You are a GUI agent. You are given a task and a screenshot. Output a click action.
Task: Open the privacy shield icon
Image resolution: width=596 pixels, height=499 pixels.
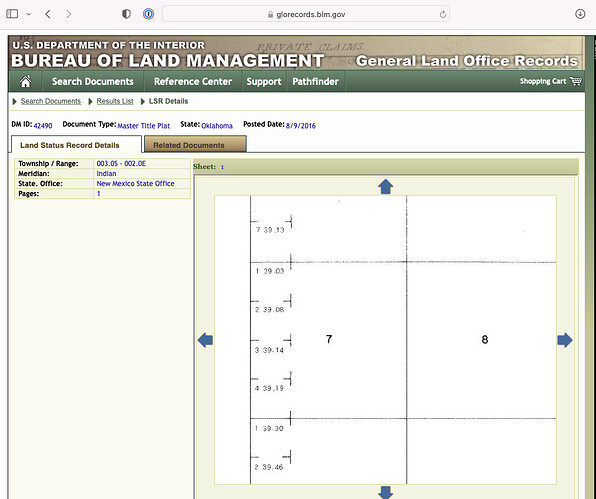pos(126,14)
